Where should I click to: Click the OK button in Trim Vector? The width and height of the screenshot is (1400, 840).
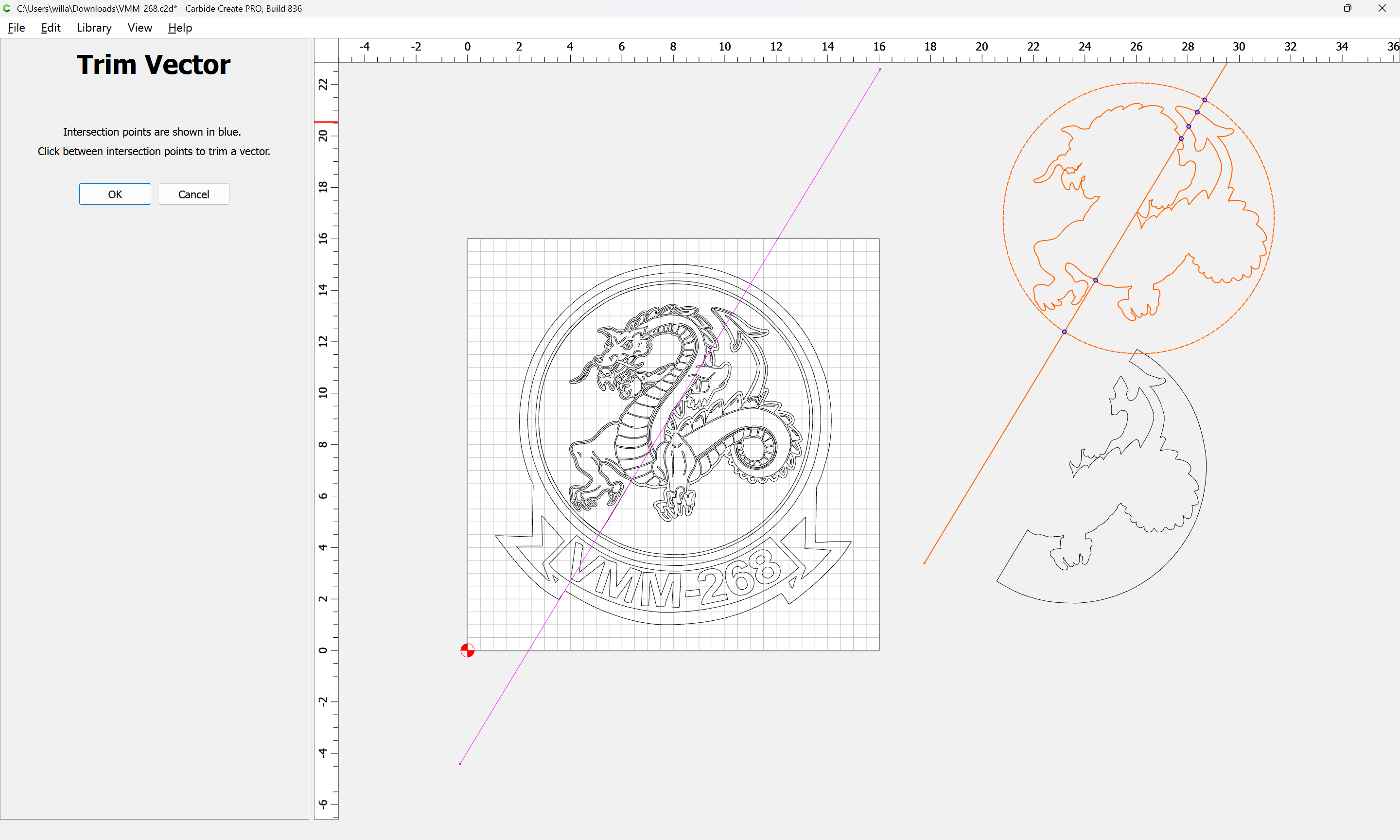point(115,194)
